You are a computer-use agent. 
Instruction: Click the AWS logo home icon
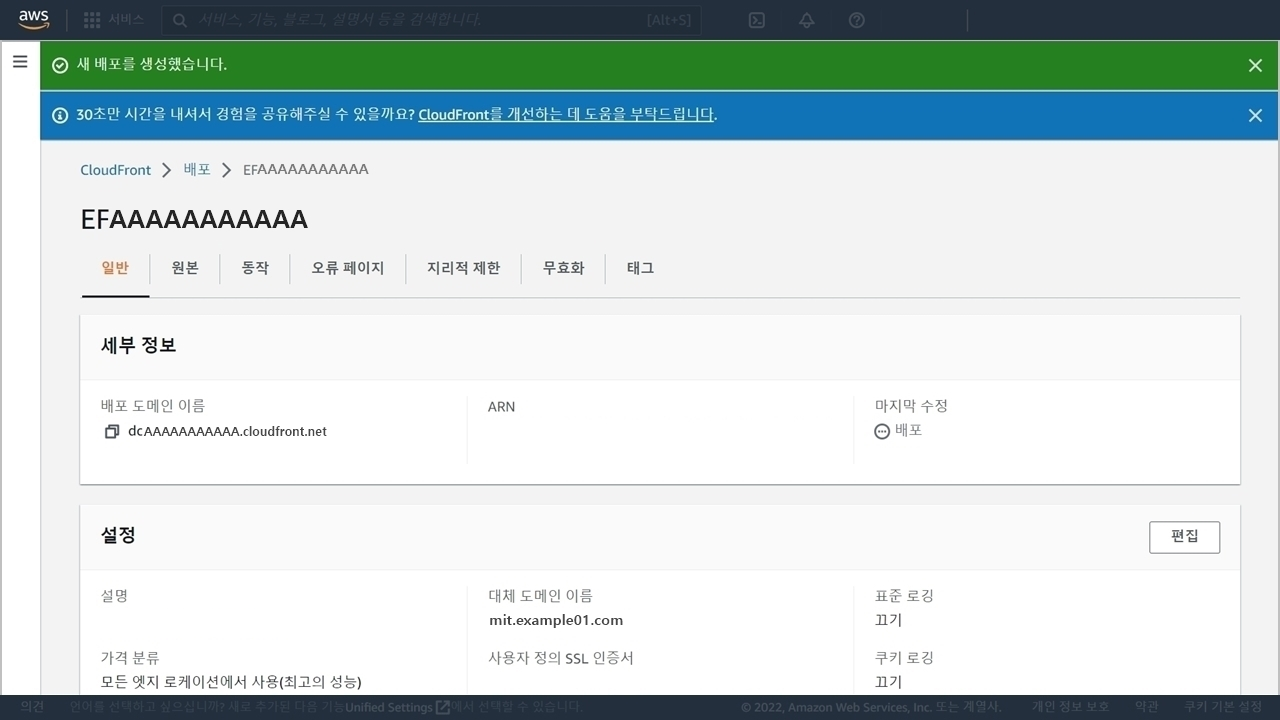pyautogui.click(x=34, y=20)
